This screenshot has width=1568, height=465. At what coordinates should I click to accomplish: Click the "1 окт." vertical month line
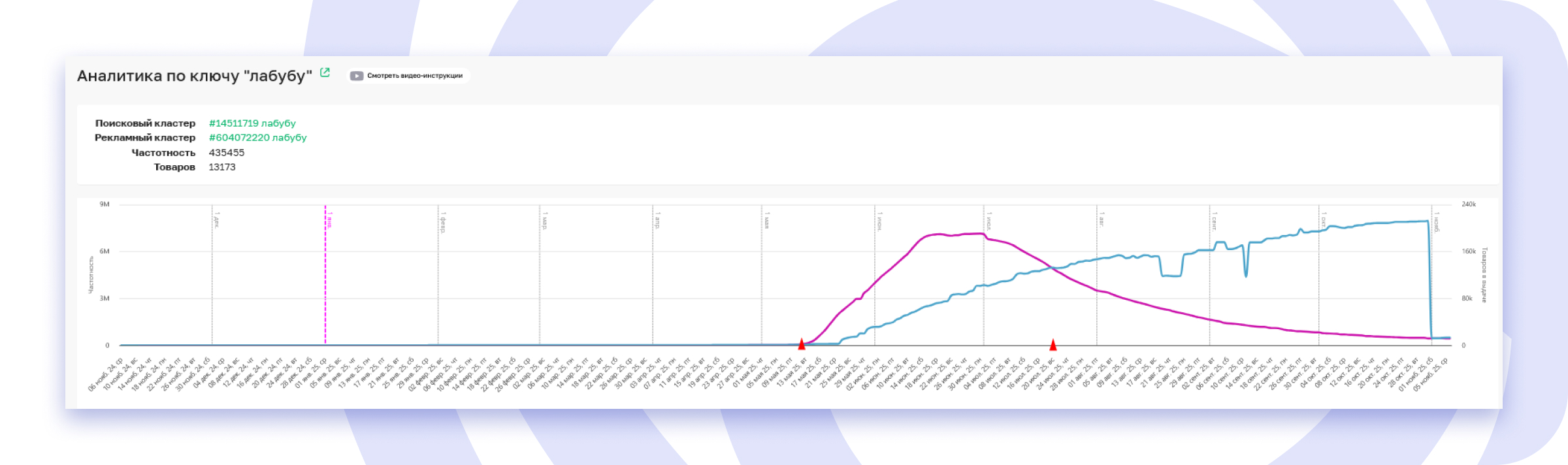tap(1318, 274)
